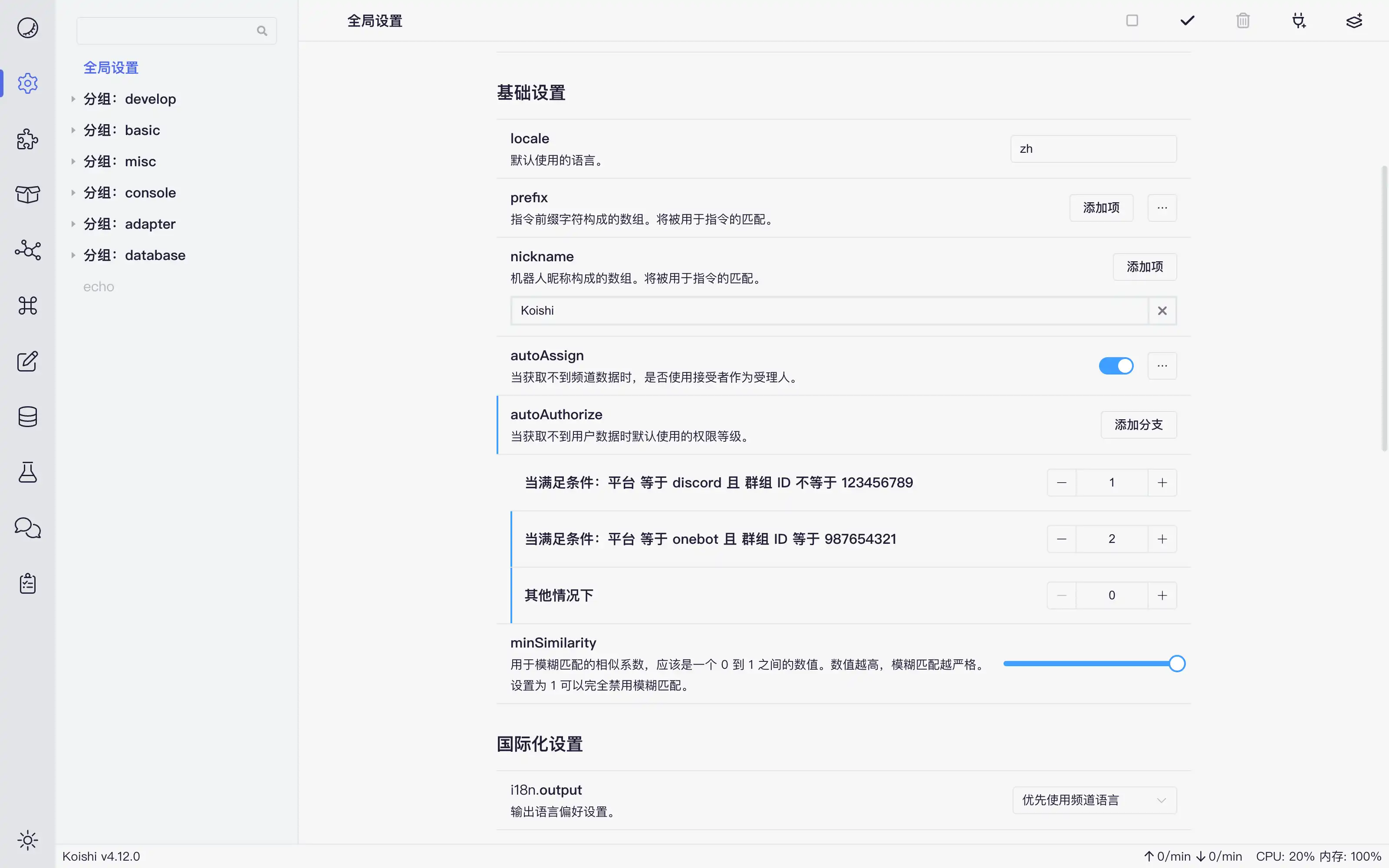Click the locale input field
This screenshot has height=868, width=1389.
(x=1093, y=149)
